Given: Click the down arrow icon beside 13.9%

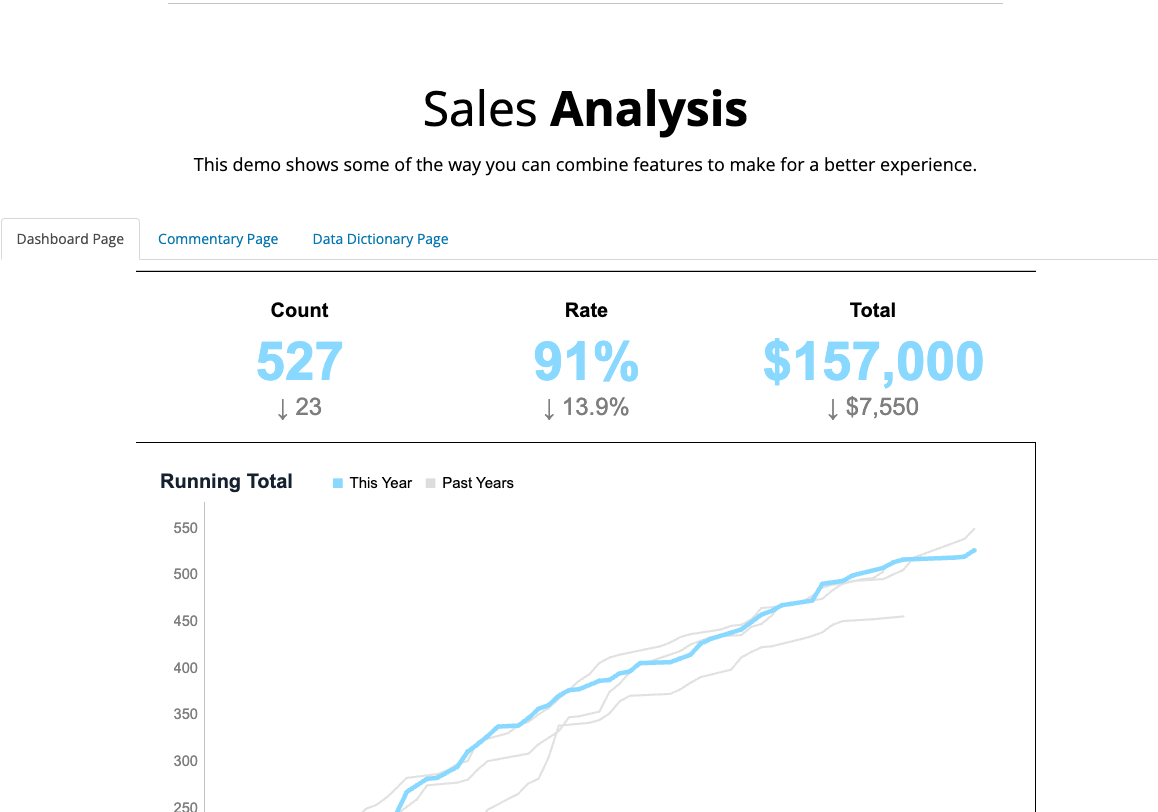Looking at the screenshot, I should click(x=548, y=407).
